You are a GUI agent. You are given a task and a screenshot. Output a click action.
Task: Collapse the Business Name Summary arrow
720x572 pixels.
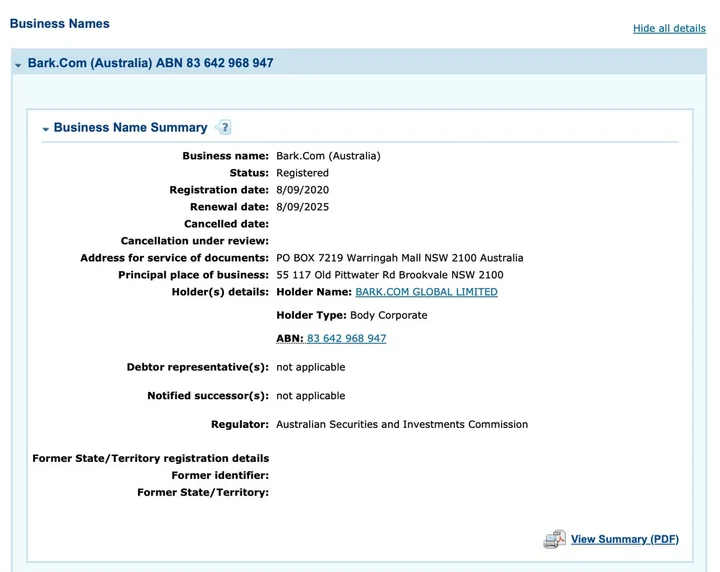(x=45, y=129)
